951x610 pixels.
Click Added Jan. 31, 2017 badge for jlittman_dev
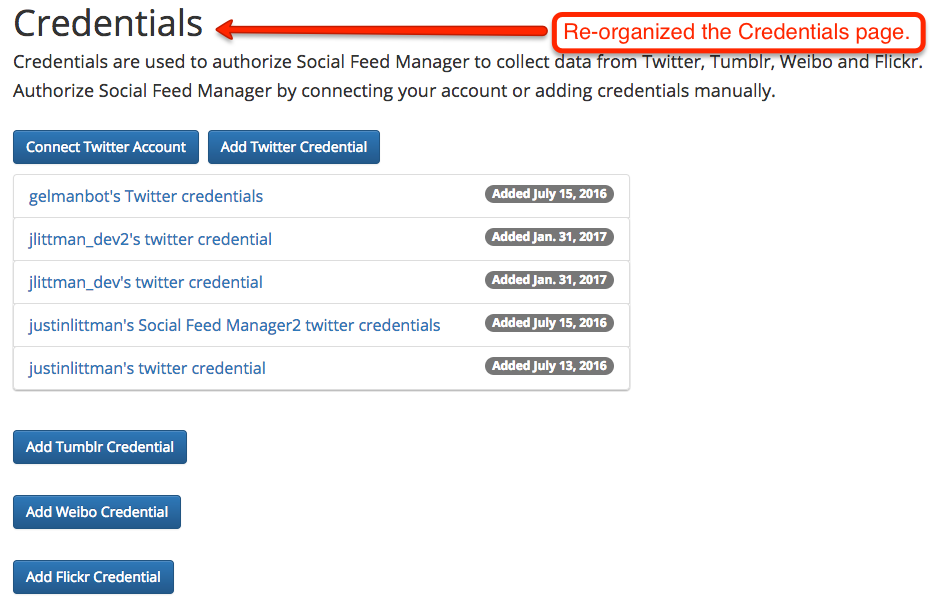tap(549, 280)
